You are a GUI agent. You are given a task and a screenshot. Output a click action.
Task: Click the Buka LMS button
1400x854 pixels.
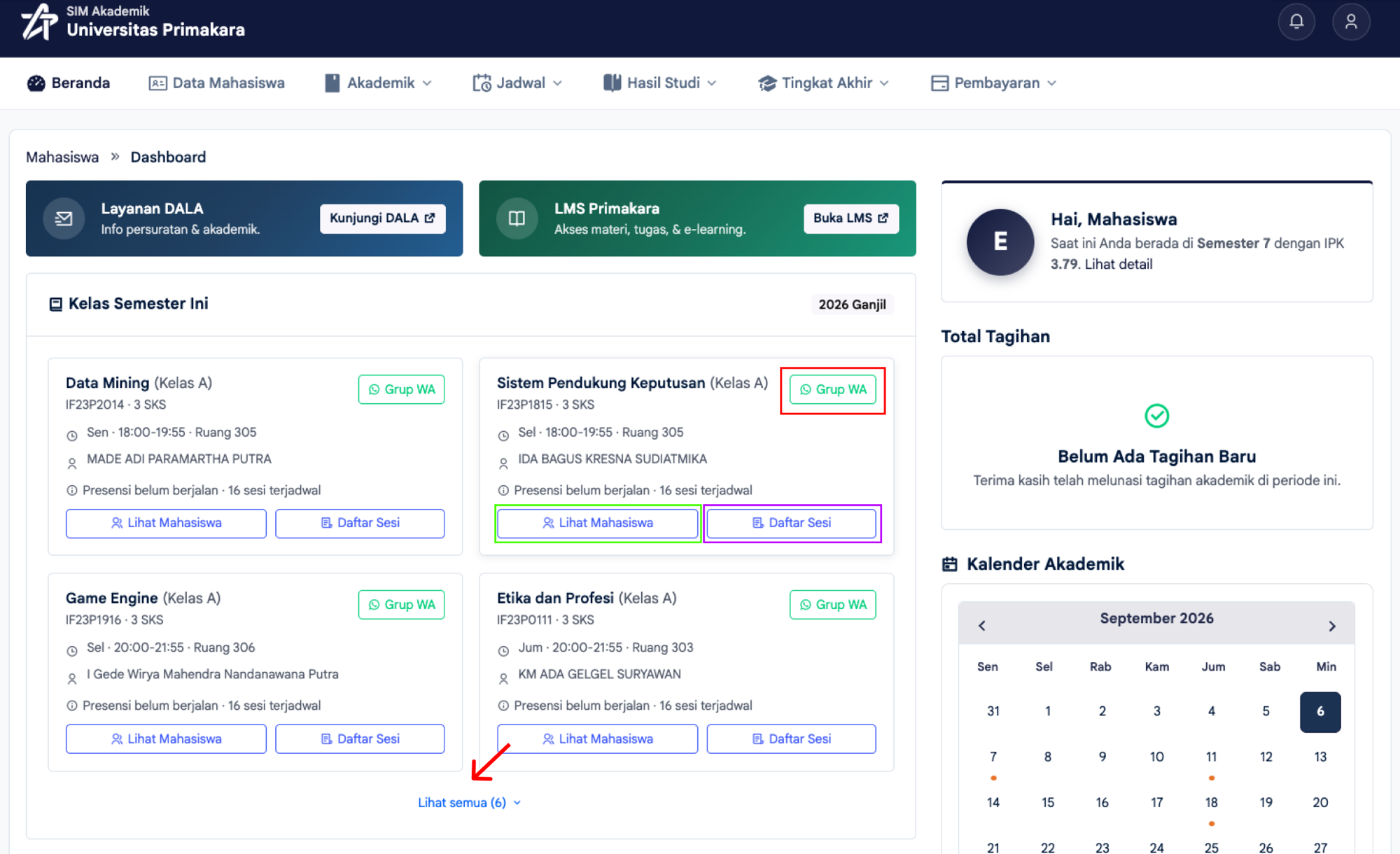[851, 218]
